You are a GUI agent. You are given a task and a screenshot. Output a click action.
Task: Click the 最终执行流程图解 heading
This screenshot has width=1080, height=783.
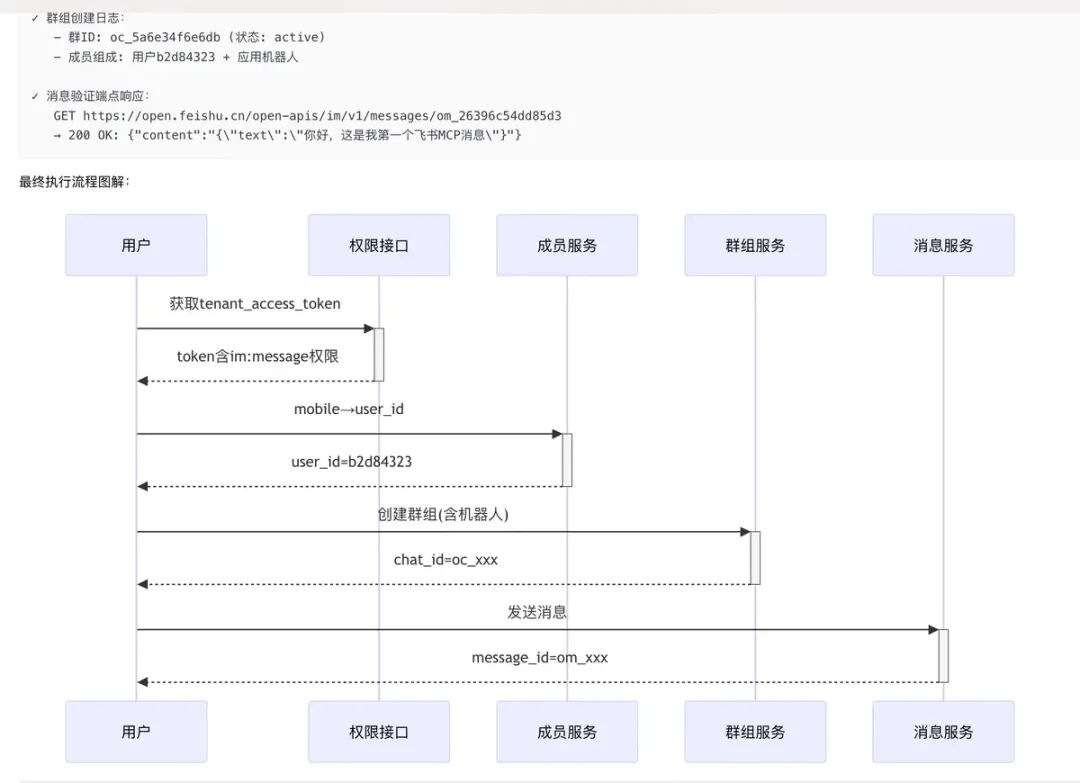pyautogui.click(x=74, y=182)
